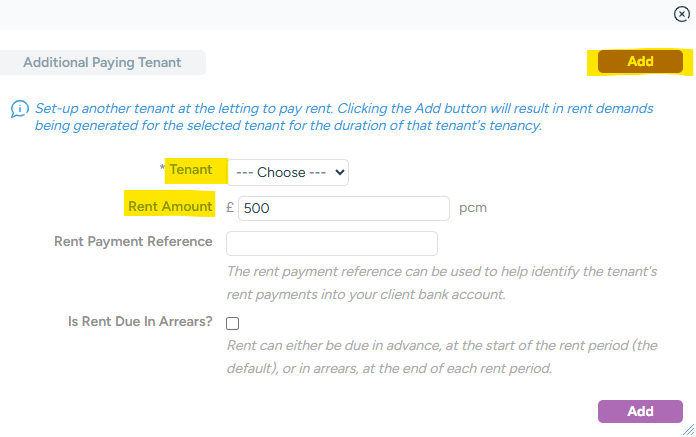
Task: Click the highlighted Rent Amount label
Action: pos(170,206)
